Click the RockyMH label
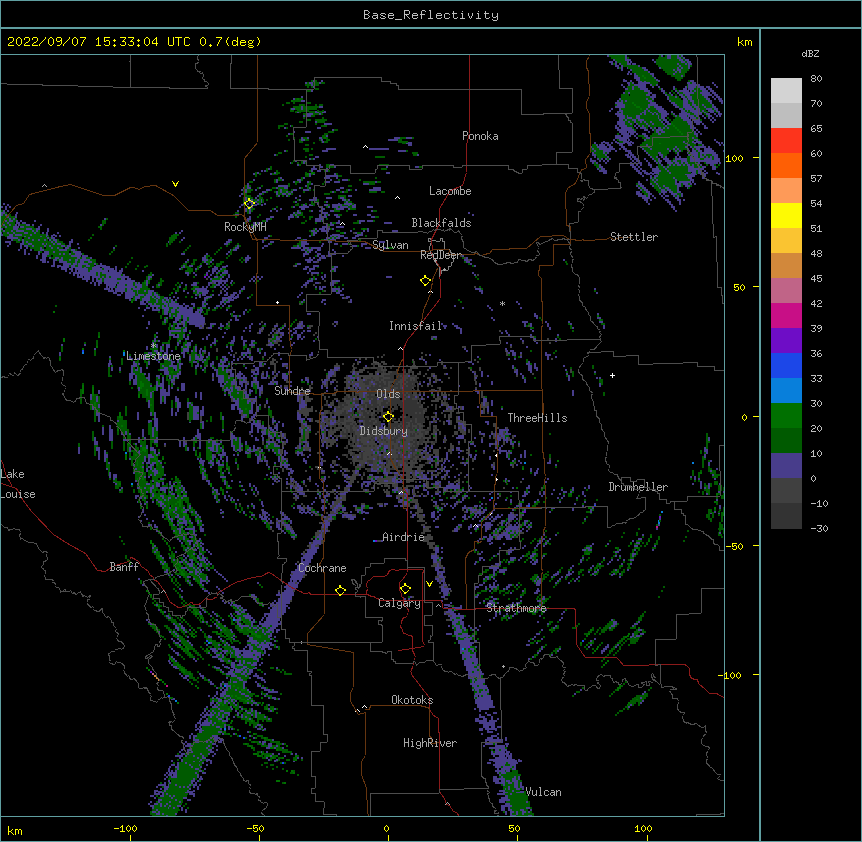The height and width of the screenshot is (842, 862). coord(245,227)
